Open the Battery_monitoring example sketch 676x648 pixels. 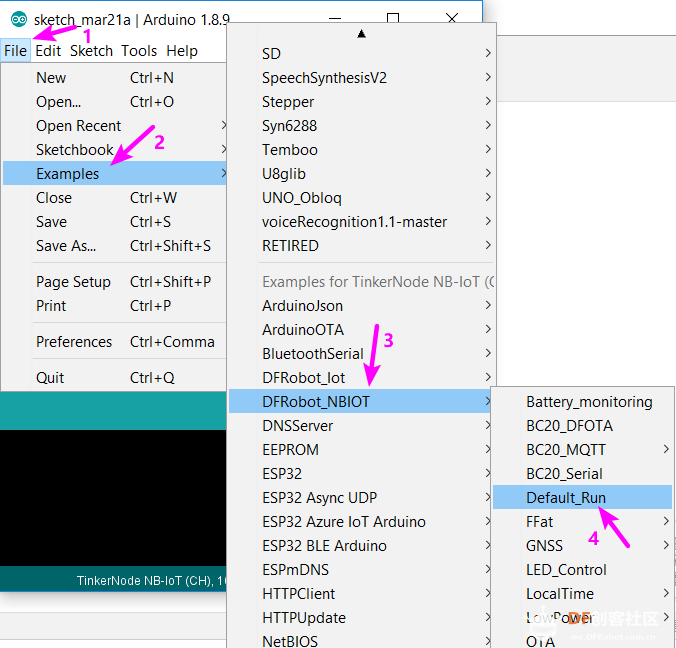point(582,402)
